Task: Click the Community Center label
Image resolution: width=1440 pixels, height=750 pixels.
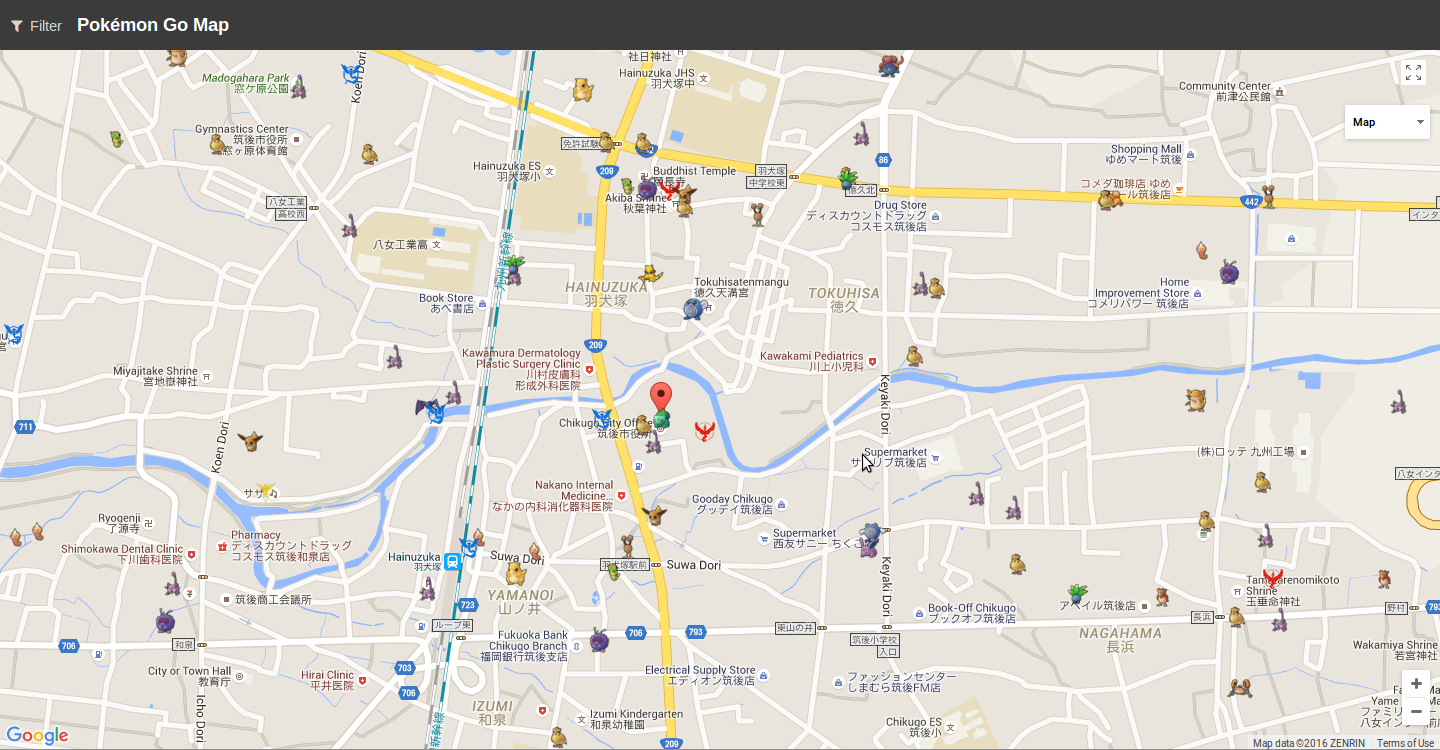Action: pos(1224,91)
